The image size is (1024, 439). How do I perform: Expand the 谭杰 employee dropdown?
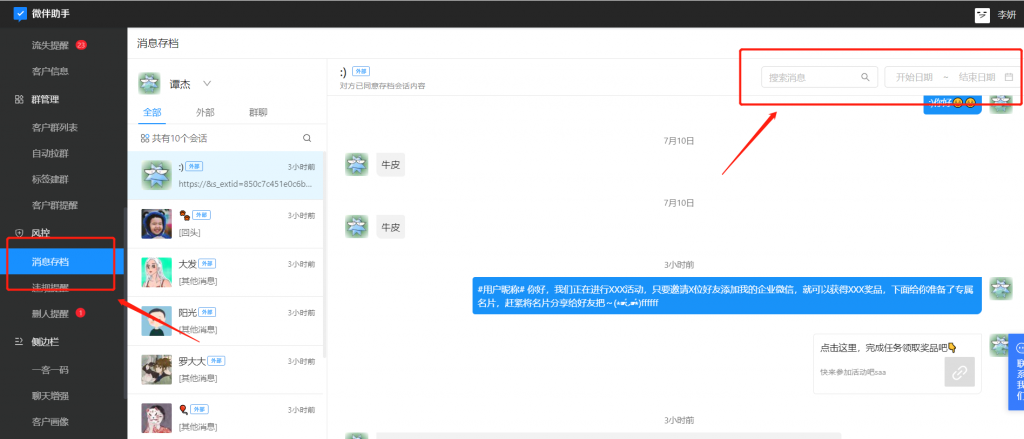207,83
